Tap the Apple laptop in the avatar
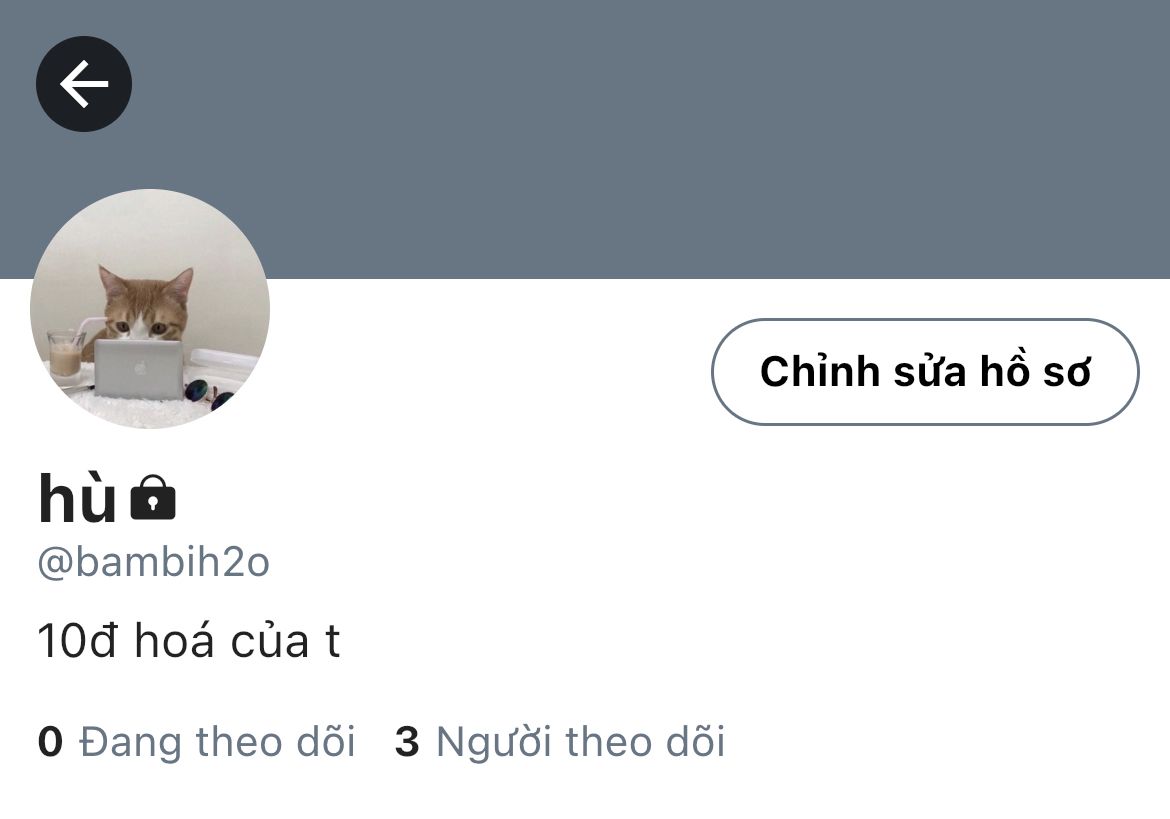This screenshot has height=819, width=1170. coord(139,369)
